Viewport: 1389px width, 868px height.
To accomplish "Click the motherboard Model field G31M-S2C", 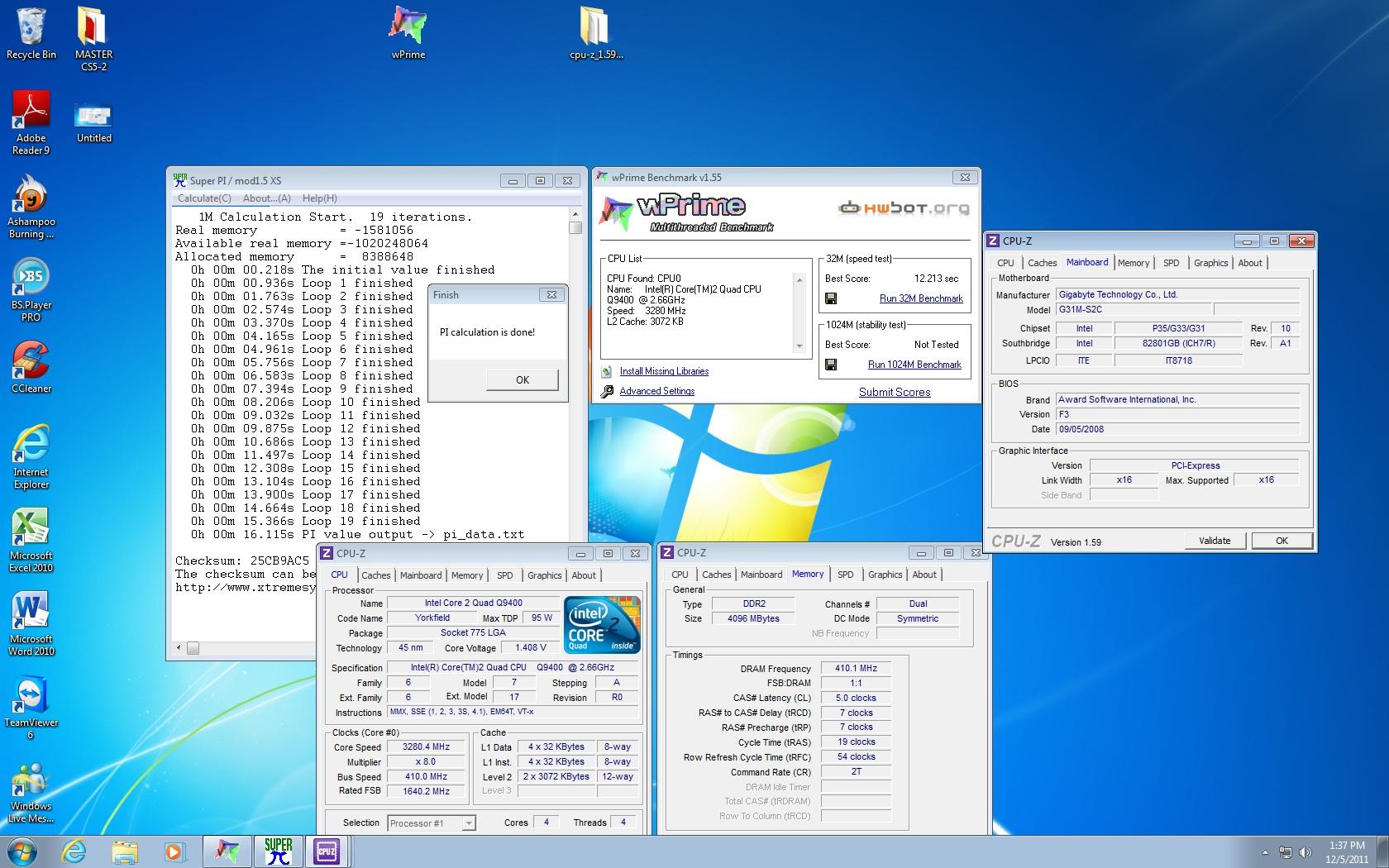I will (1134, 309).
